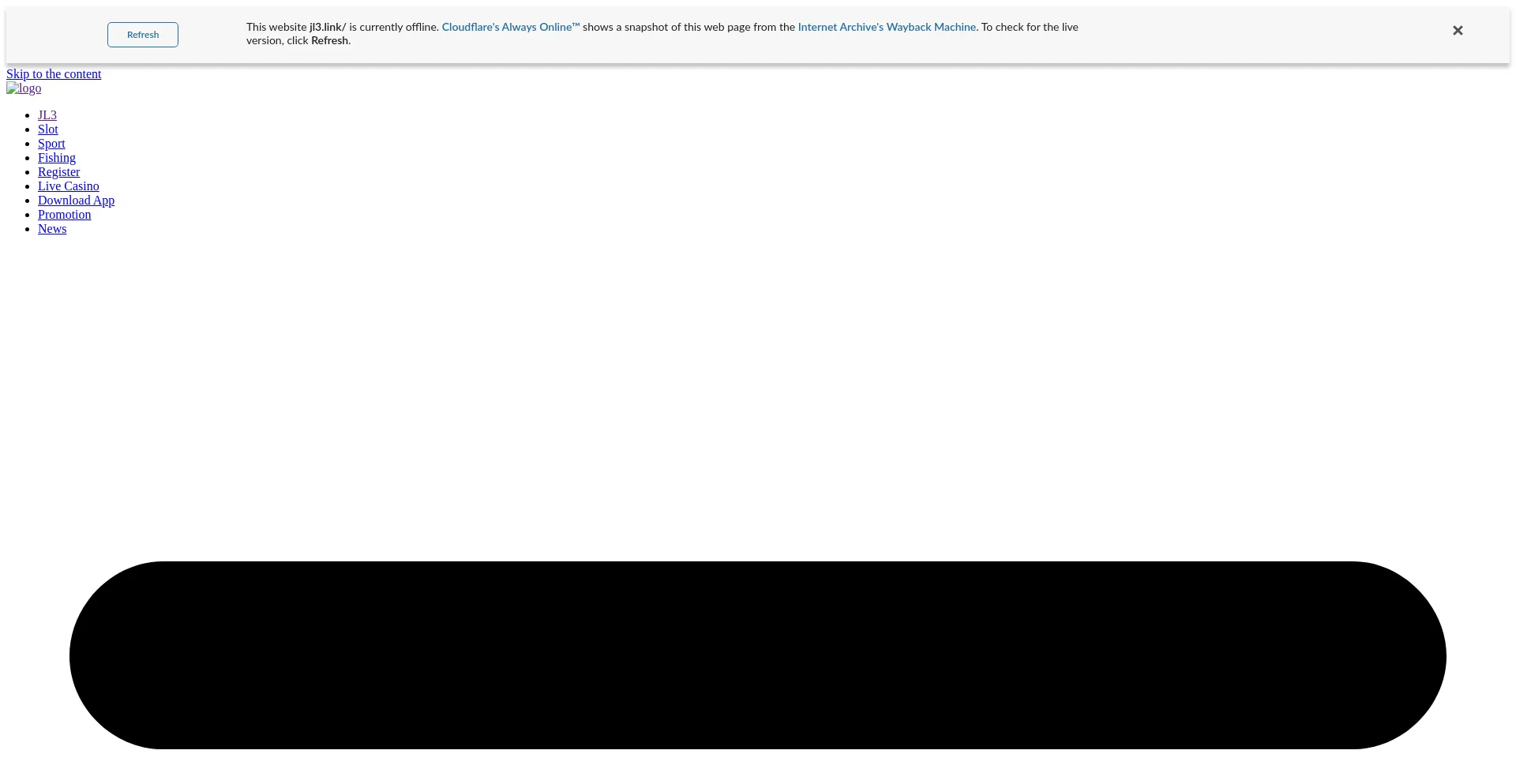Navigate to Live Casino
Screen dimensions: 1516x784
69,186
